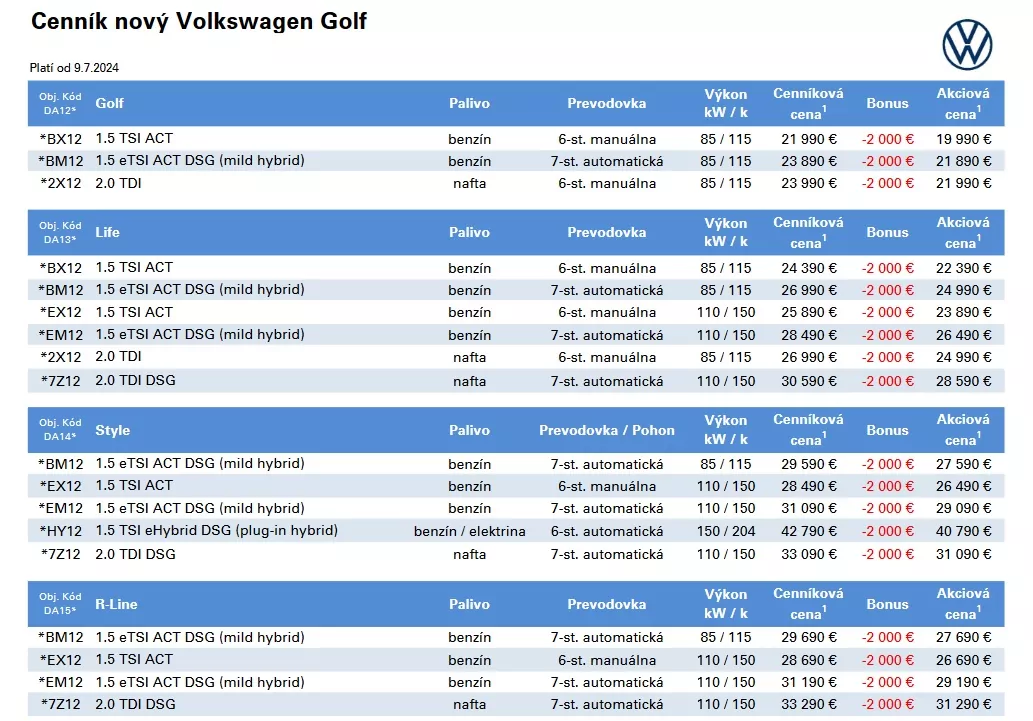Click the action price 29 190 €
Screen dimensions: 1033x721
click(x=963, y=682)
